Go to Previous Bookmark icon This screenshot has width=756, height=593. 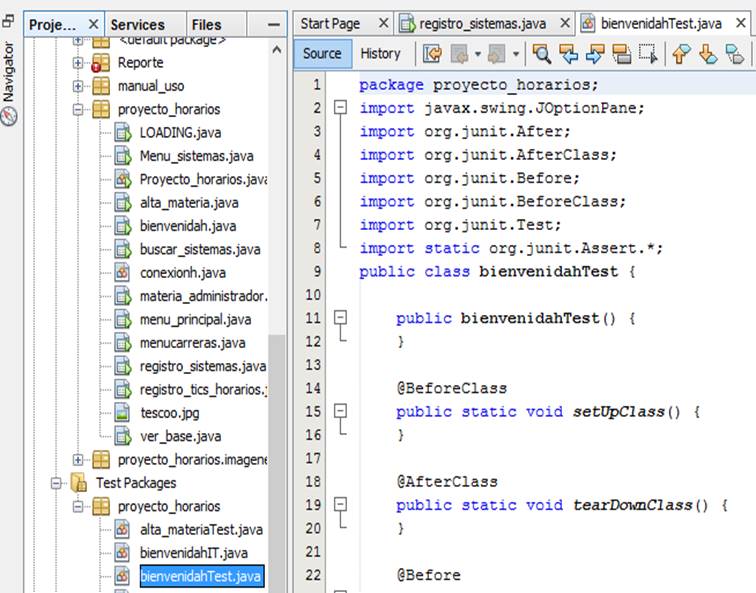[x=682, y=54]
